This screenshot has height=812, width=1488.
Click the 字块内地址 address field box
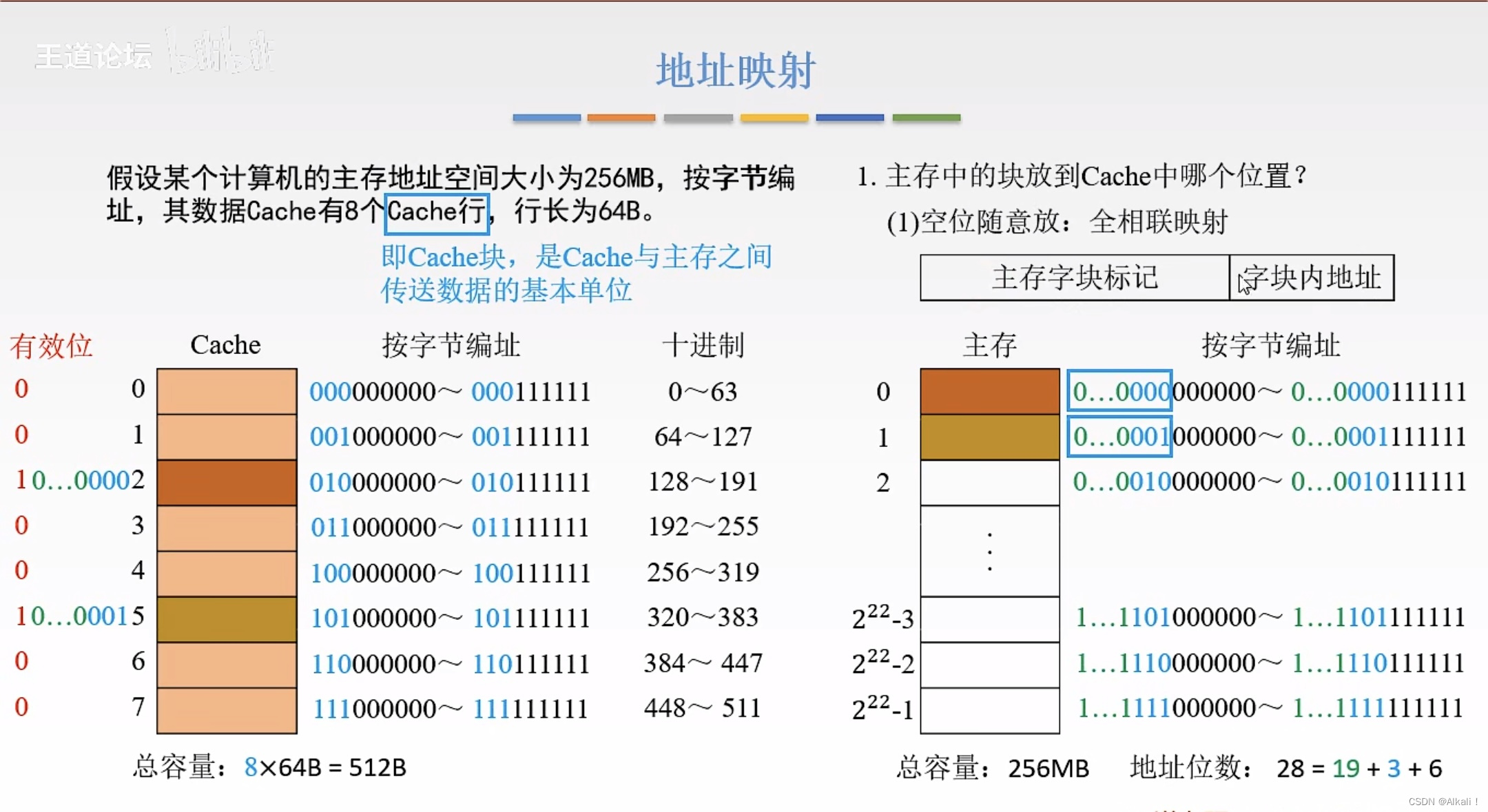[x=1311, y=278]
